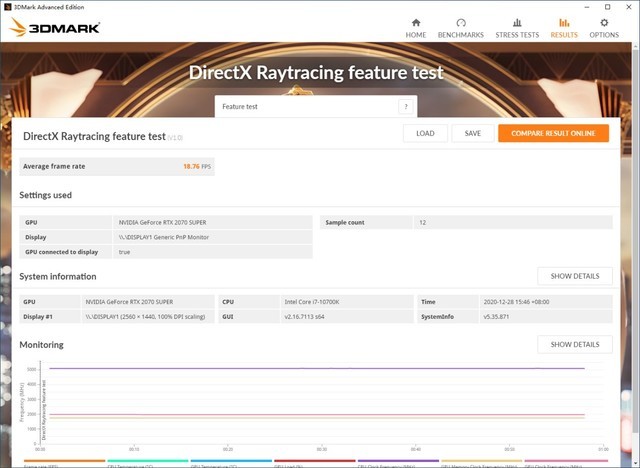Click the purple legend bar under the chart

[x=398, y=461]
